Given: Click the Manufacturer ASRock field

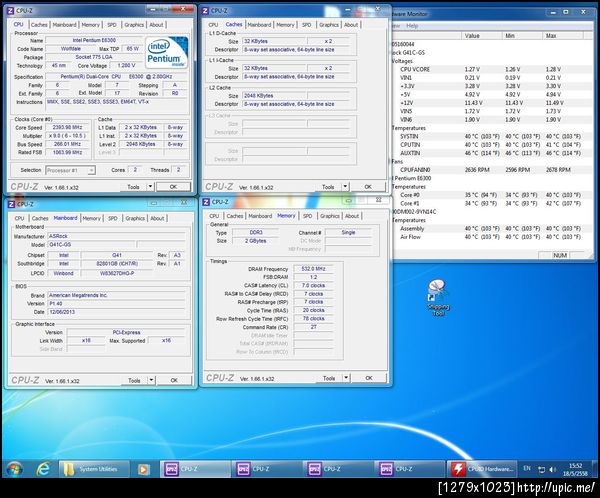Looking at the screenshot, I should tap(116, 236).
